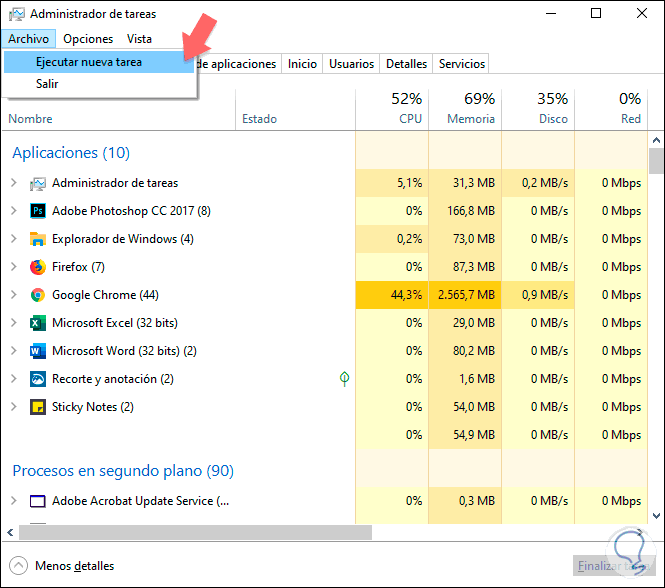Click the Google Chrome icon in the list

pyautogui.click(x=38, y=295)
